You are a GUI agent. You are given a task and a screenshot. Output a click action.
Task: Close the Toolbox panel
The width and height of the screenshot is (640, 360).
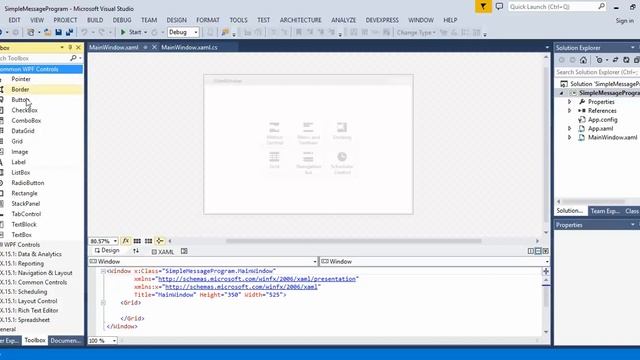tap(78, 47)
